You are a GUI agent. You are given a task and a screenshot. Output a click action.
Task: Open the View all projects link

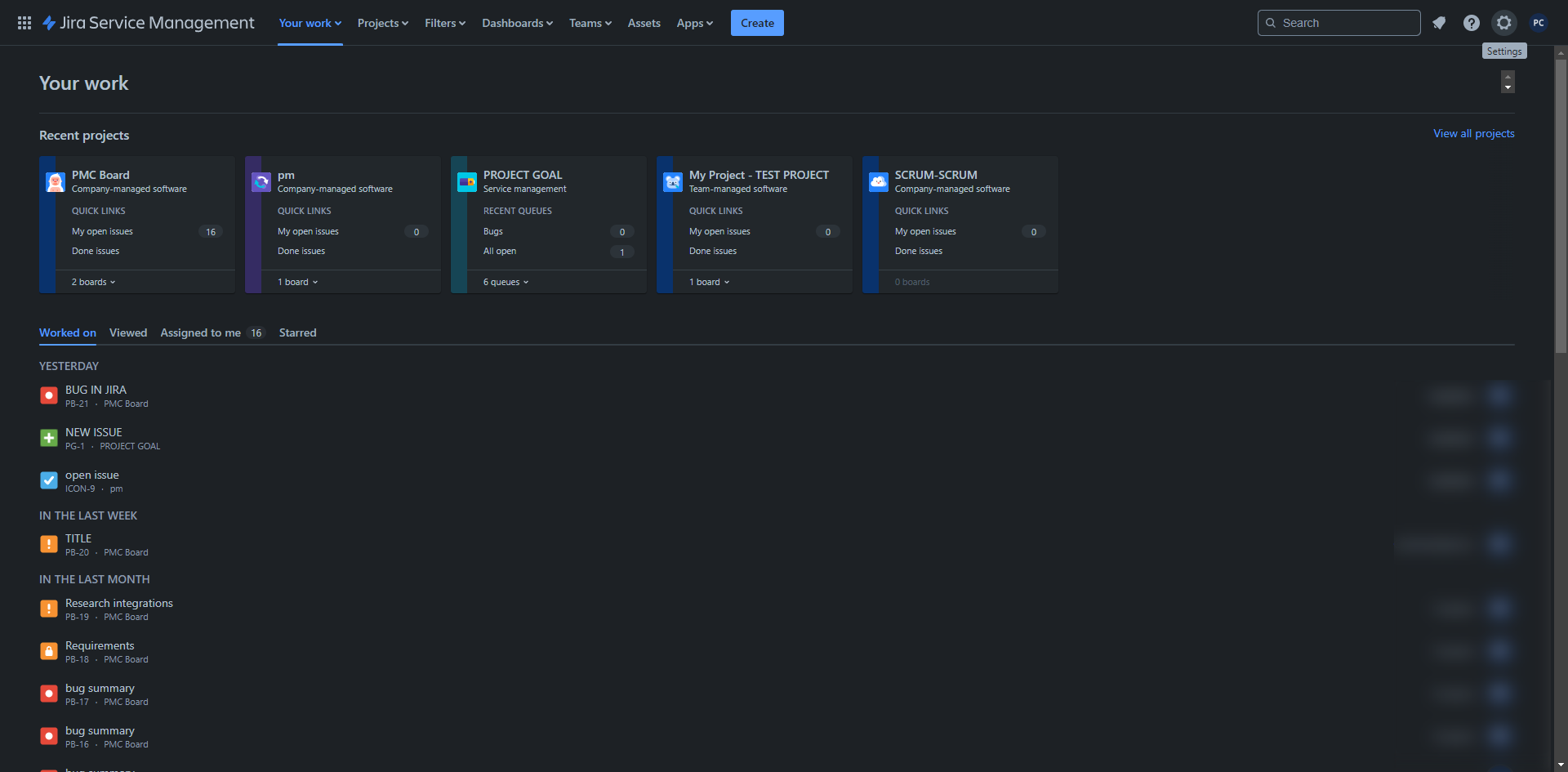point(1474,133)
